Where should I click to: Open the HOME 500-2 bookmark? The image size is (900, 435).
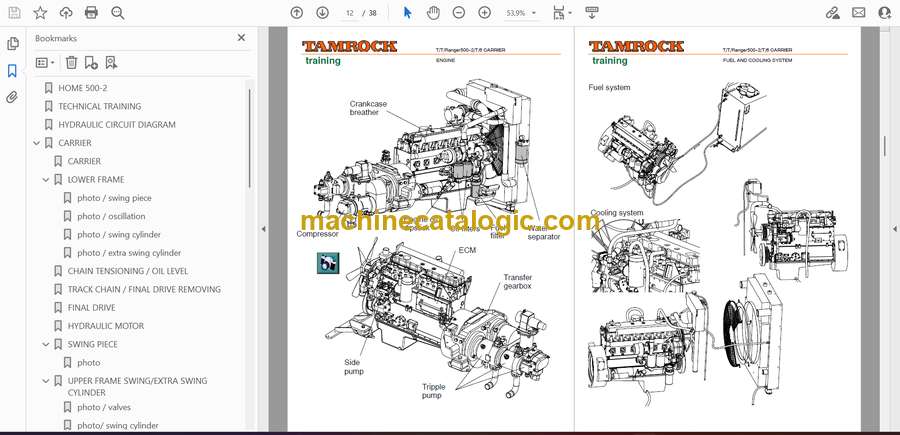(x=83, y=88)
